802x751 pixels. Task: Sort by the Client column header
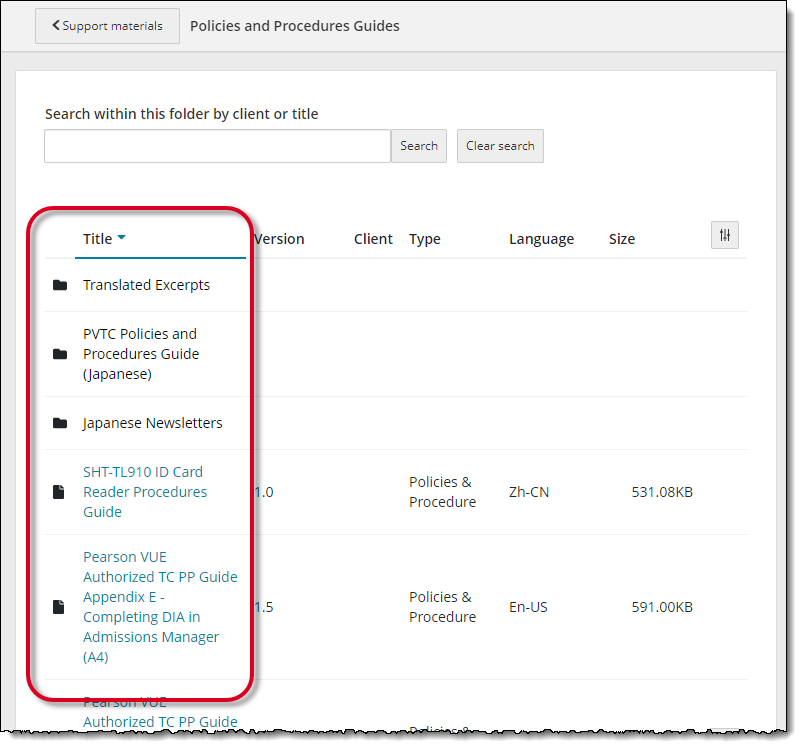click(373, 239)
